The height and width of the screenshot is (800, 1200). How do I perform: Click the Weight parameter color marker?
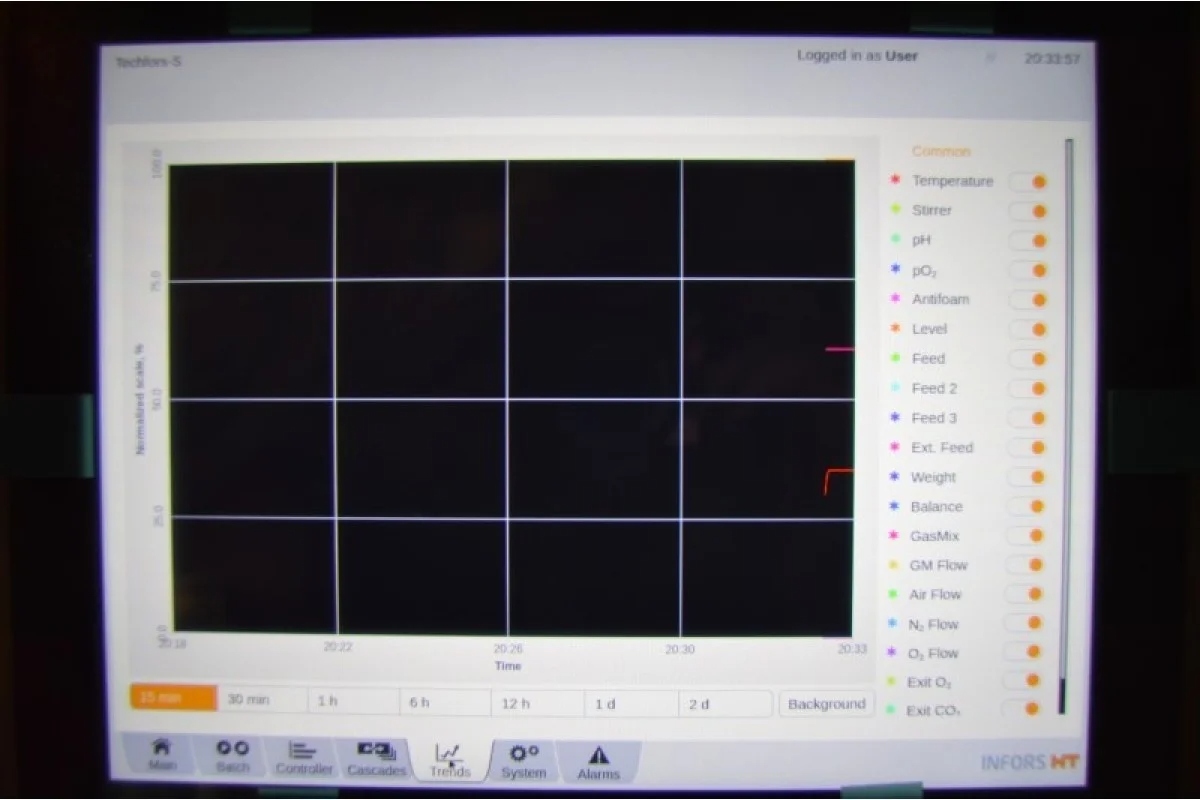(894, 477)
